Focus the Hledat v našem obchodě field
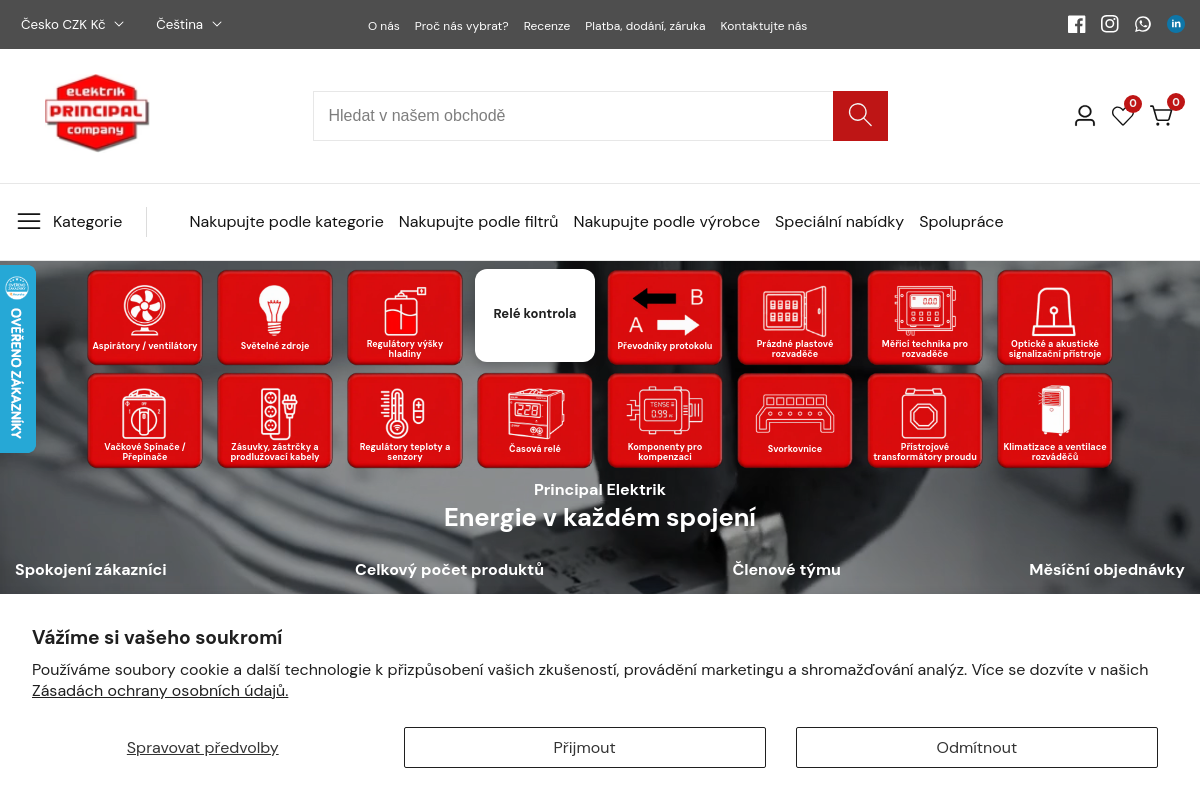This screenshot has height=800, width=1200. [x=573, y=116]
